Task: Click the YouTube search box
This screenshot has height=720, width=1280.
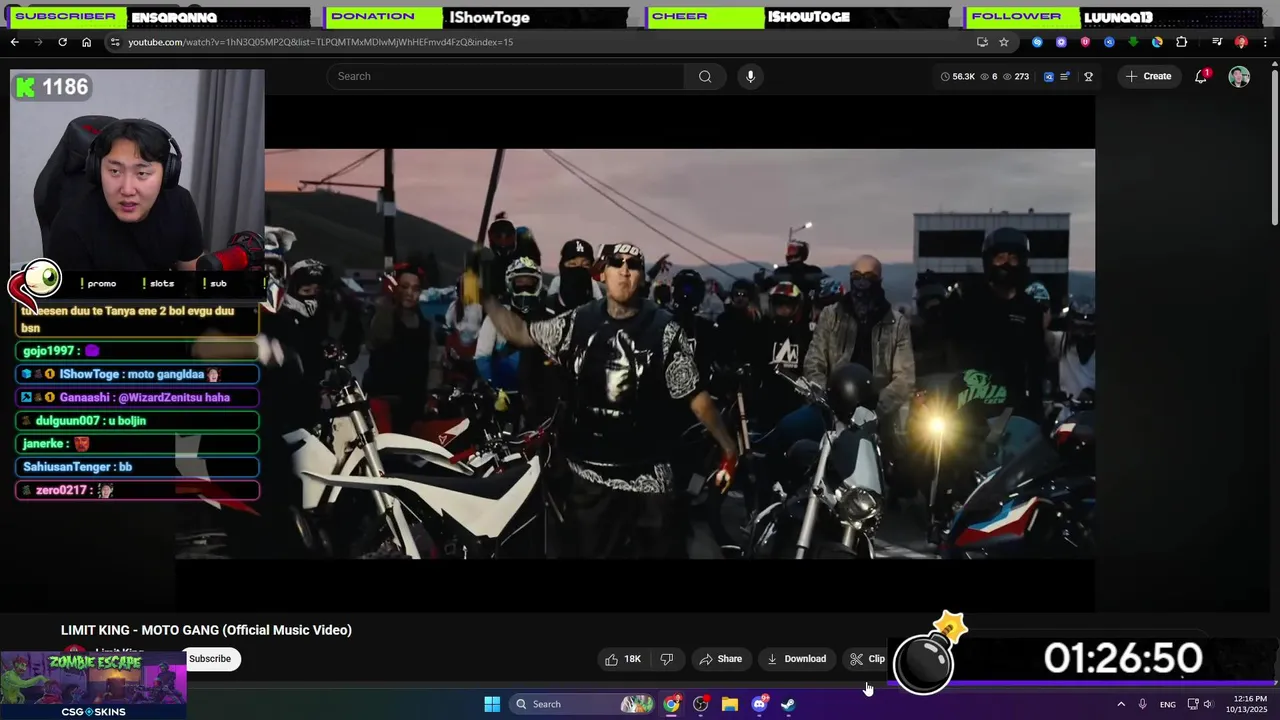Action: [506, 76]
